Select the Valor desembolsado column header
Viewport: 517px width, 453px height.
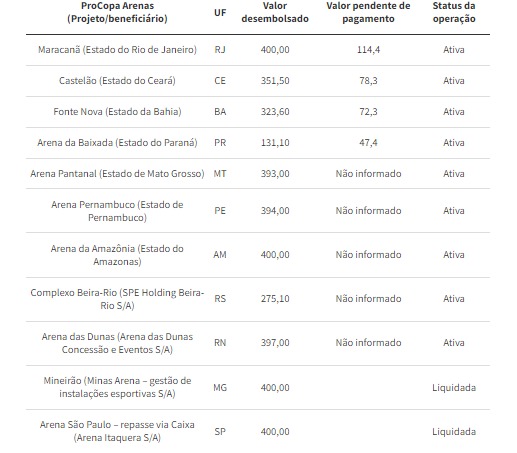tap(275, 12)
